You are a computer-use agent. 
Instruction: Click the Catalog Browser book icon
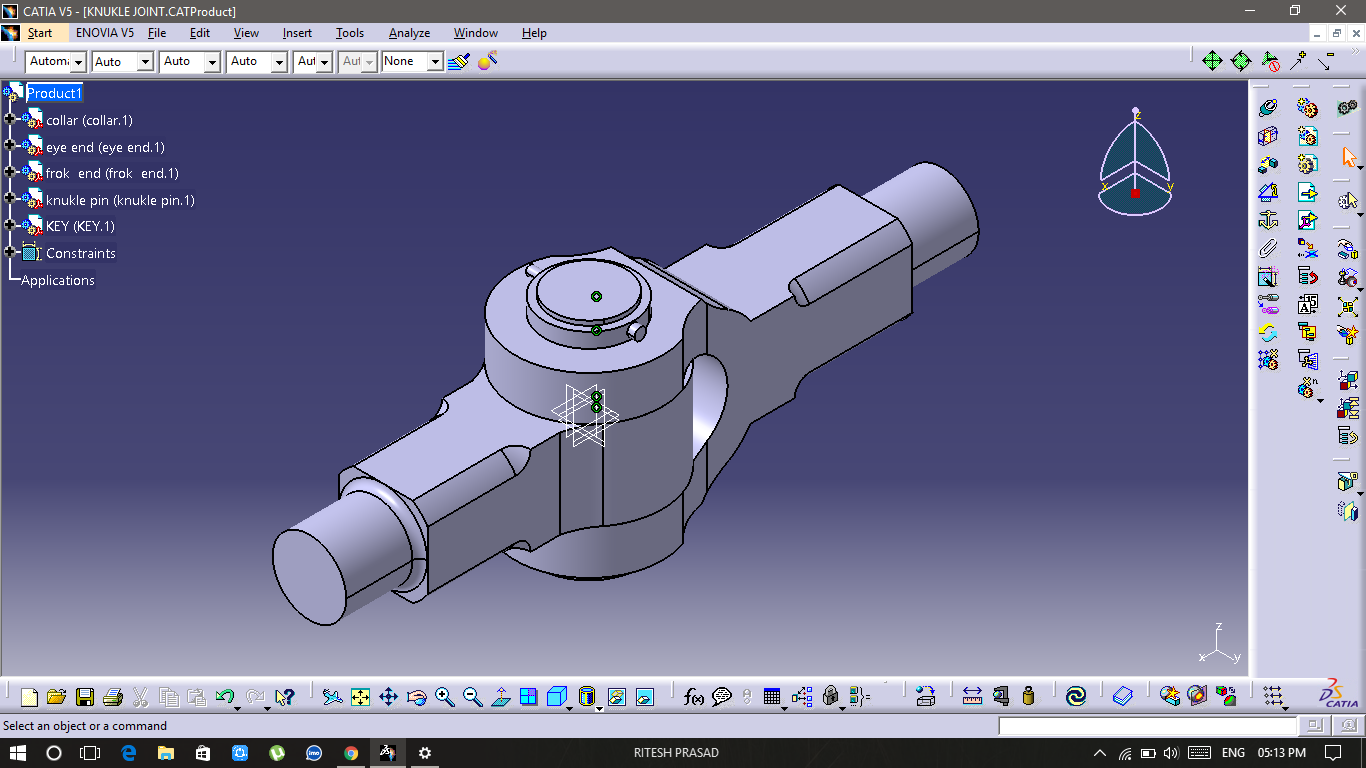[x=1123, y=697]
